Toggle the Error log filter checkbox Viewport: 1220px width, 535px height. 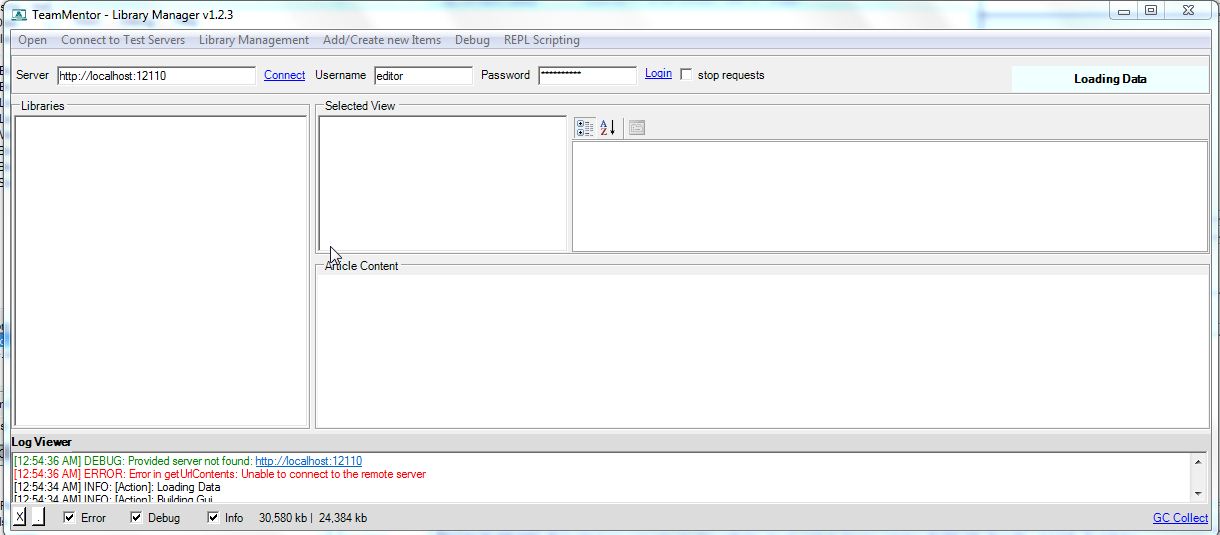[69, 517]
